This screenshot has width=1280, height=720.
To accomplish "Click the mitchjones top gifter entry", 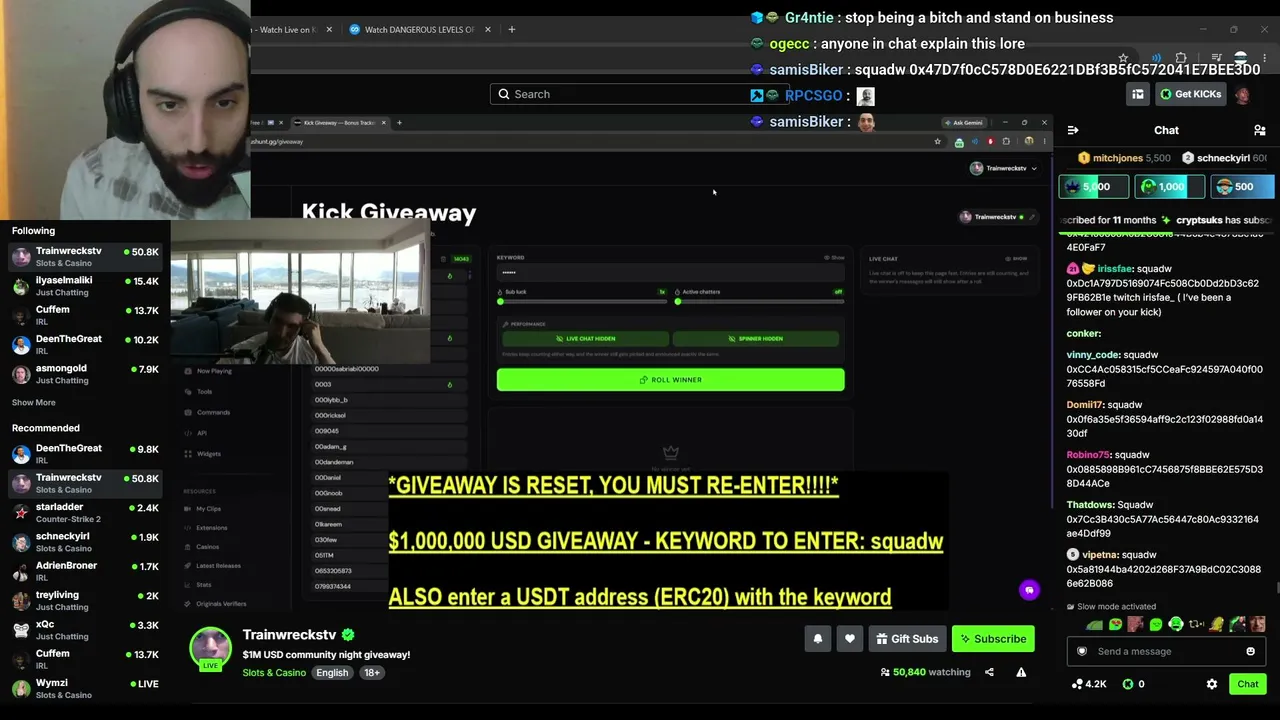I will point(1123,158).
